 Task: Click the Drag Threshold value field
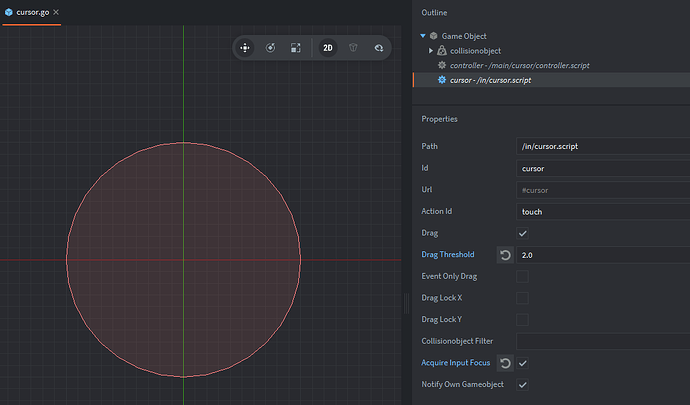603,255
